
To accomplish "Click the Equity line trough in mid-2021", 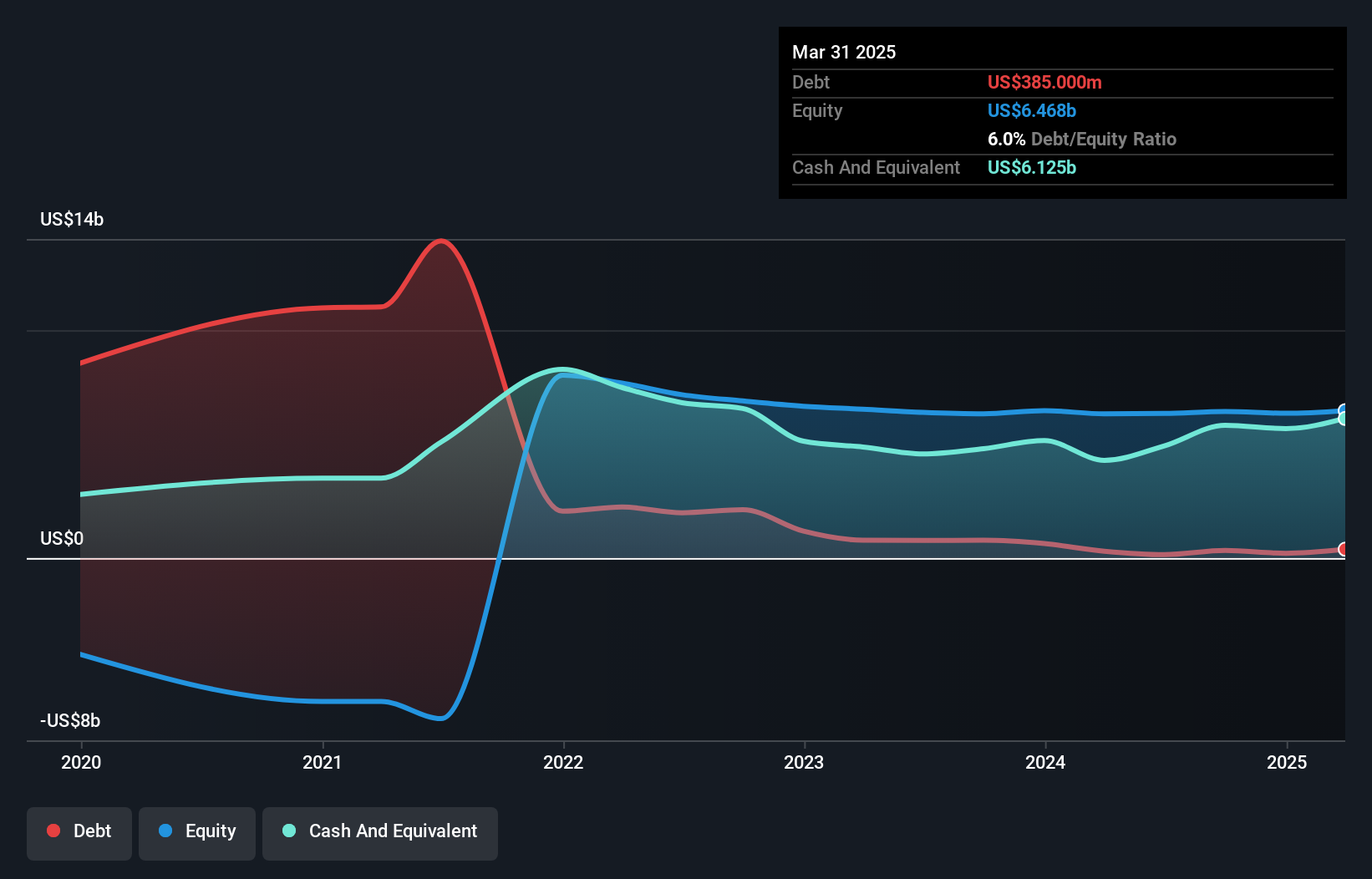I will 441,718.
